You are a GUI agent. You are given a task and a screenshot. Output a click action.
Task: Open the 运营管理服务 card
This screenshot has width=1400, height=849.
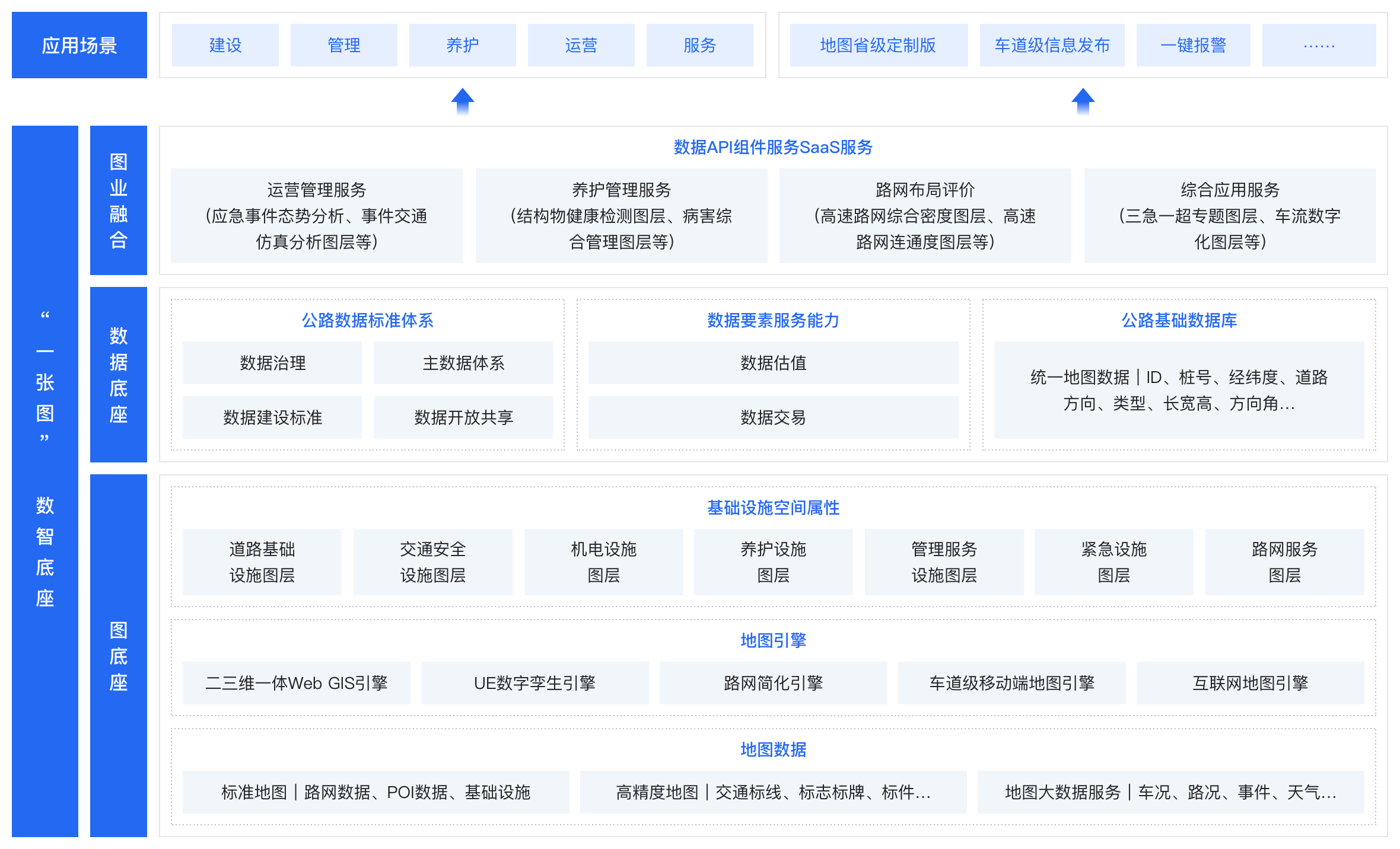pyautogui.click(x=316, y=215)
